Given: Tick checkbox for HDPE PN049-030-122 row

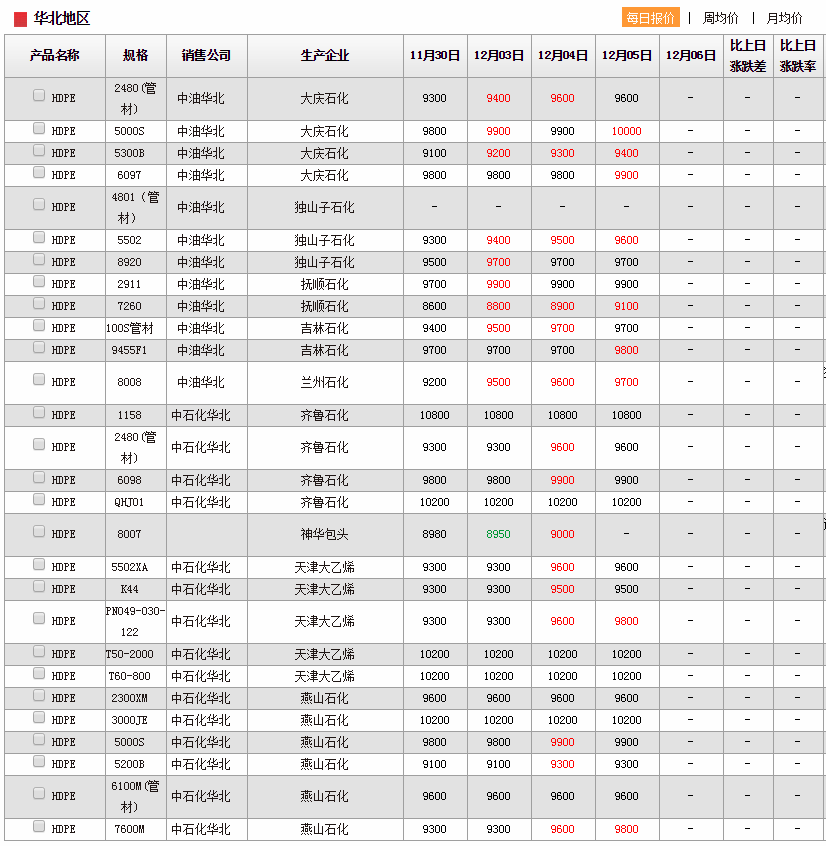Looking at the screenshot, I should (39, 618).
